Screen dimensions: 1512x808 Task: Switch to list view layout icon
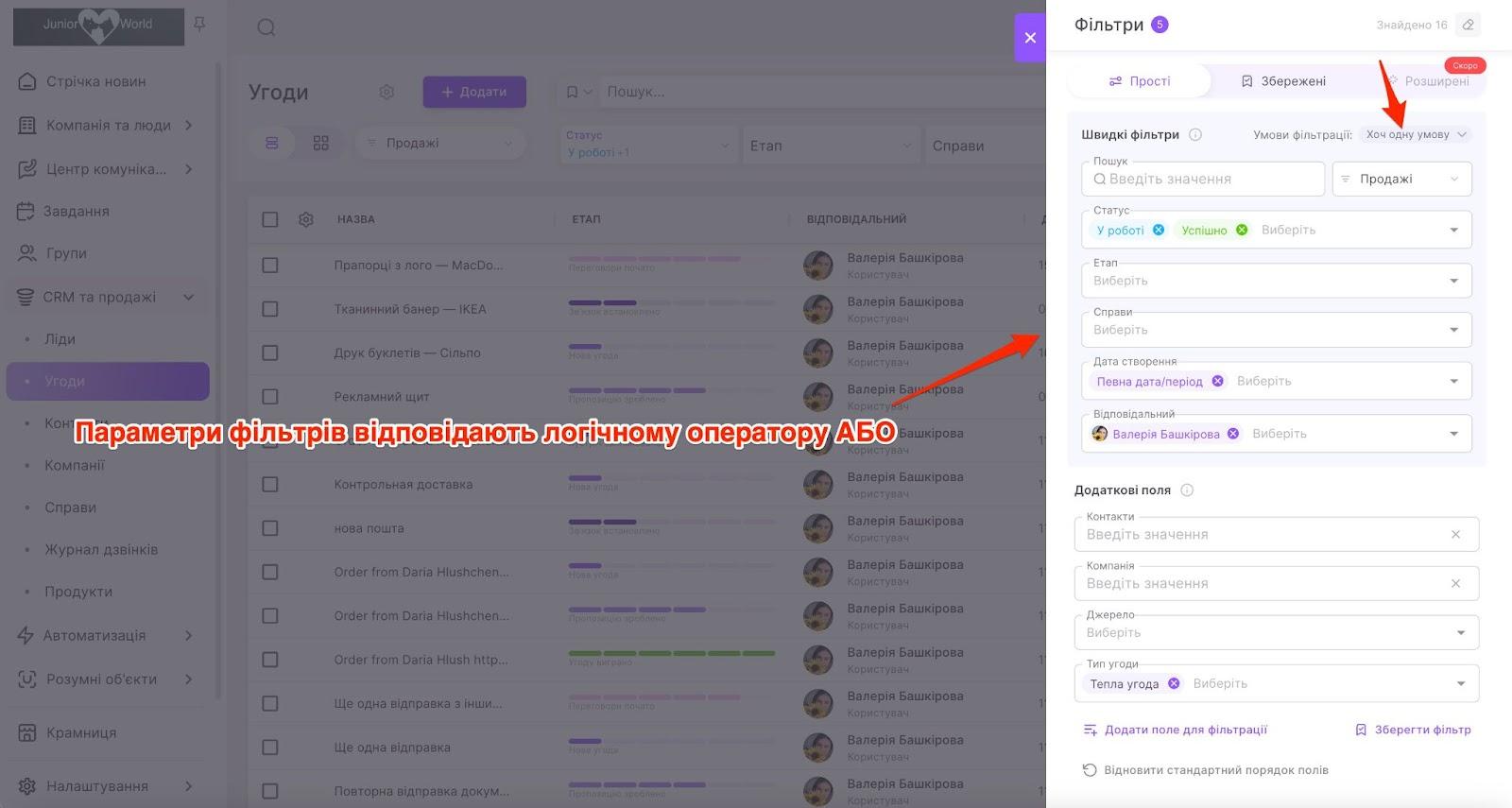(272, 143)
